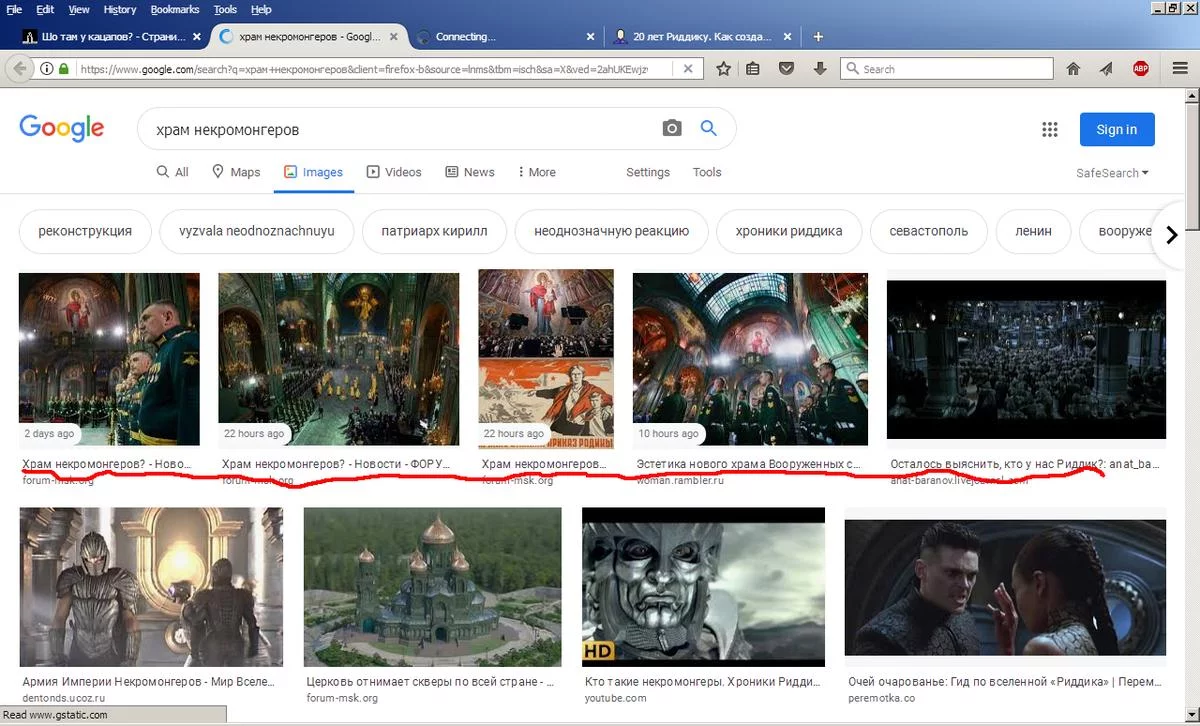Filter by 'реконструкция' chip
This screenshot has width=1200, height=726.
coord(85,231)
